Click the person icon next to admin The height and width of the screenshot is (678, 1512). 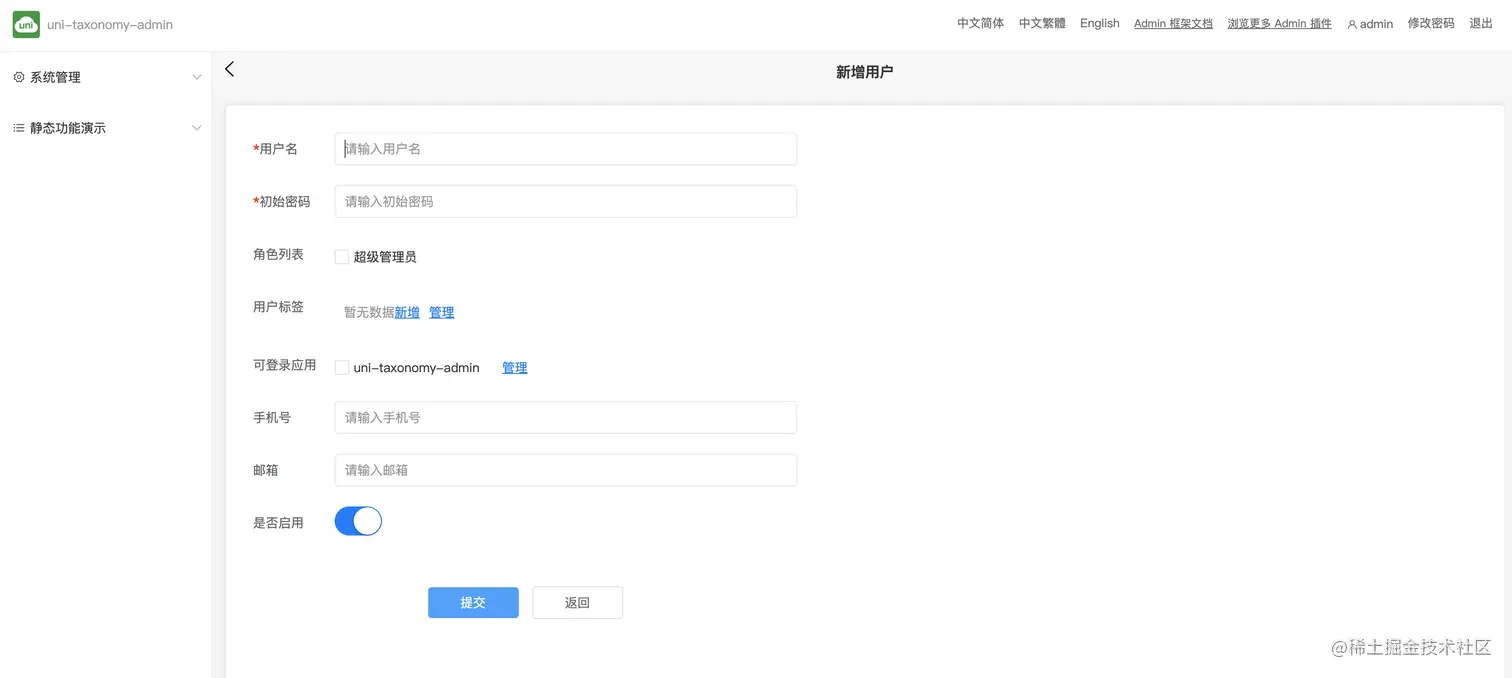(1352, 23)
